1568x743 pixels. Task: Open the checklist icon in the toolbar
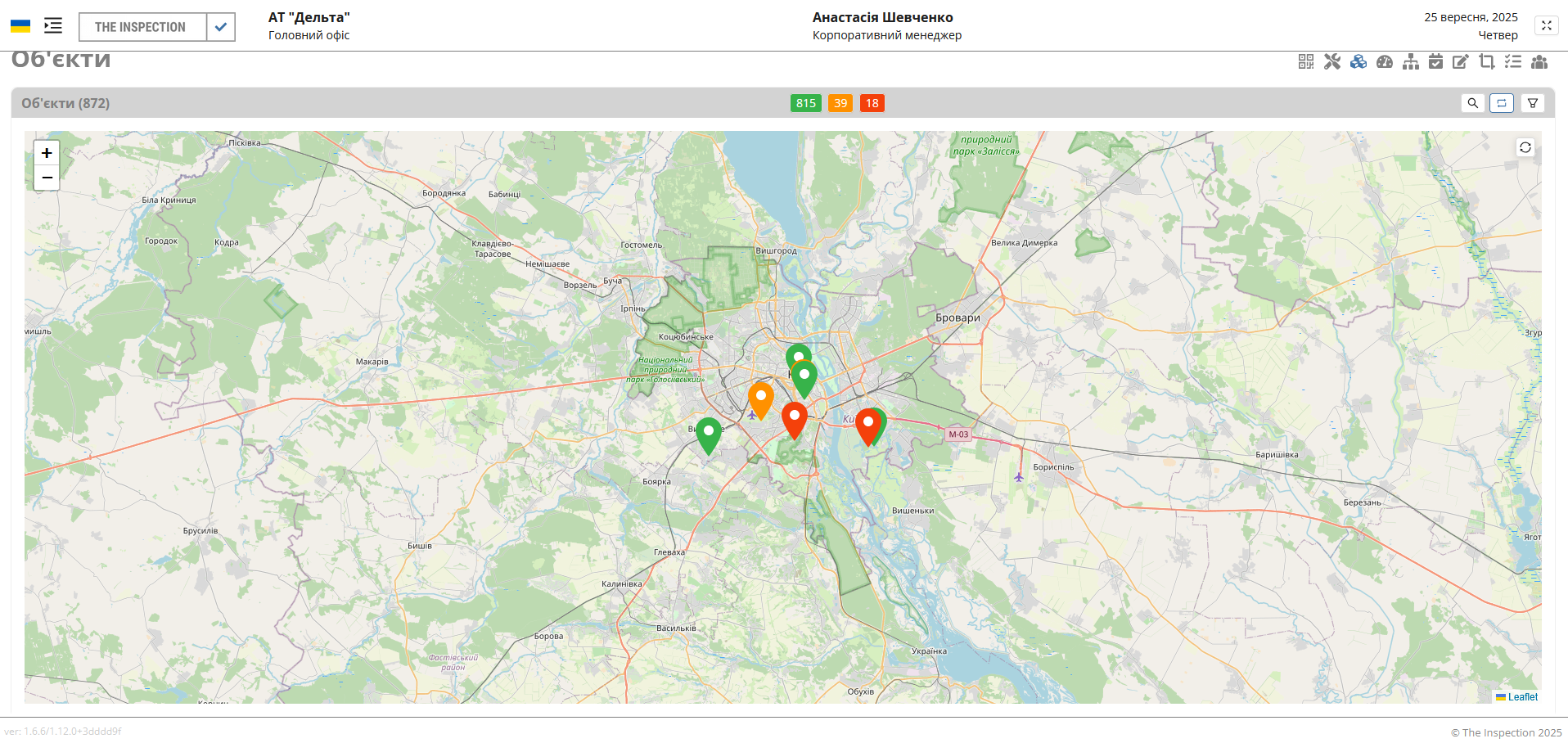tap(1513, 61)
